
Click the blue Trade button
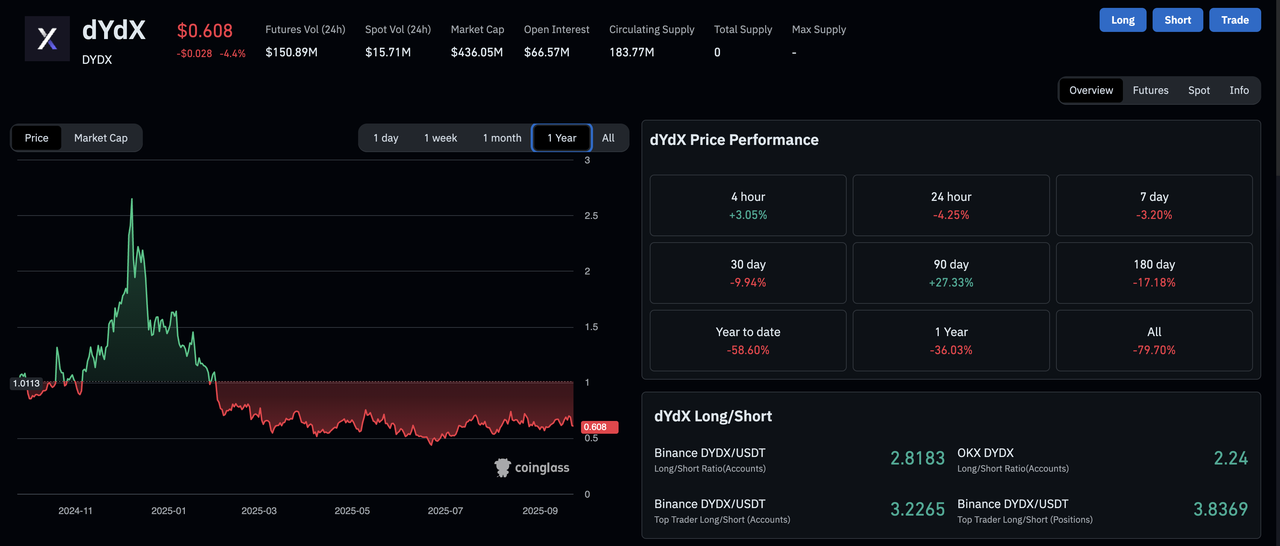pyautogui.click(x=1234, y=20)
